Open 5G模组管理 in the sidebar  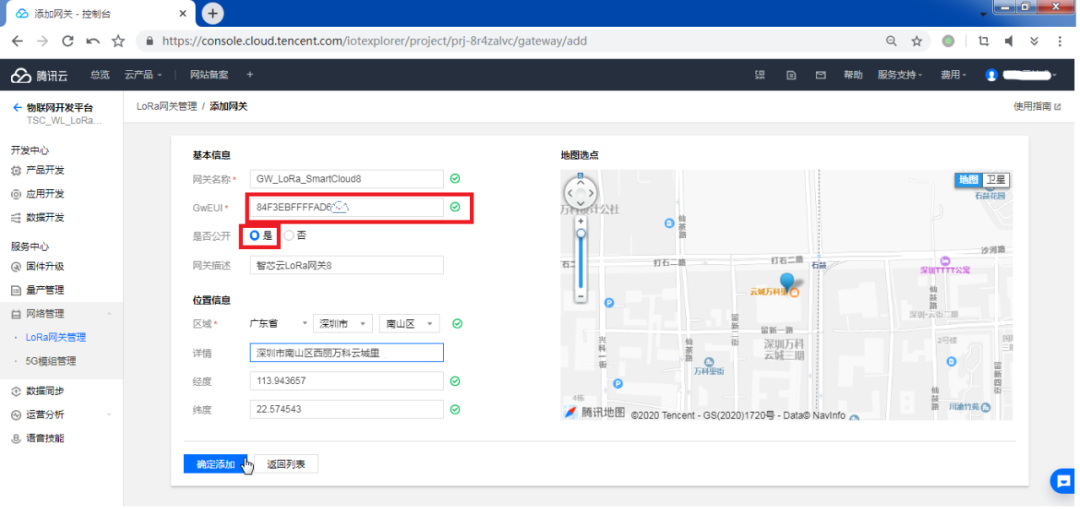[x=51, y=361]
